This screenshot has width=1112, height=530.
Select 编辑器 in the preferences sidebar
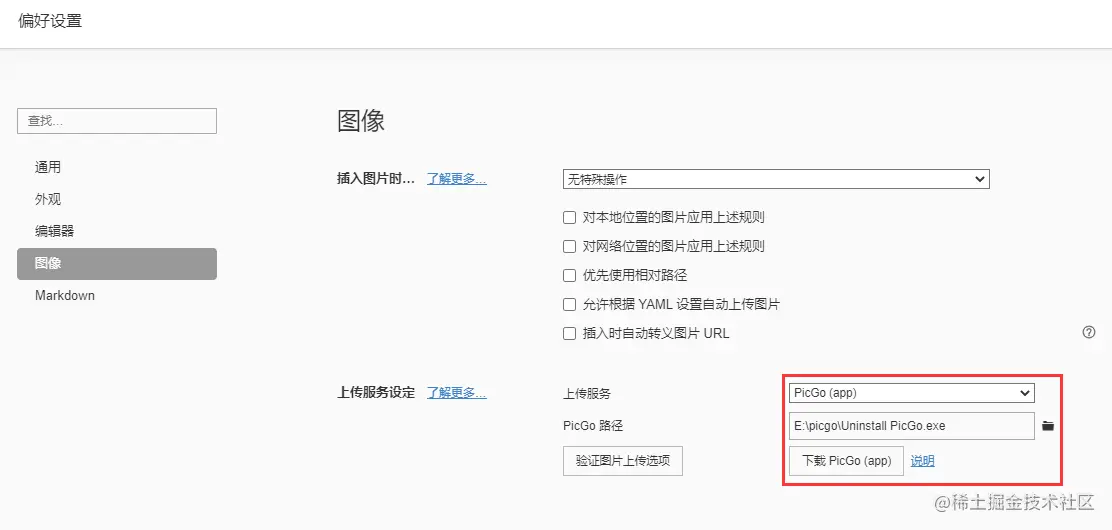click(117, 231)
